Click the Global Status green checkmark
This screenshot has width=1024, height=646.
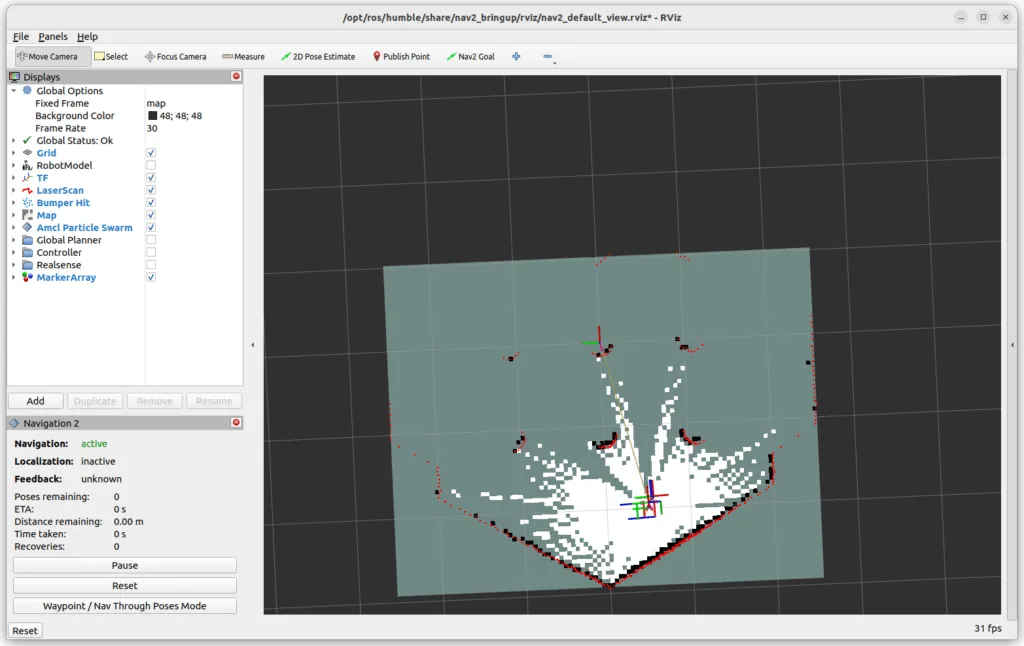(x=27, y=140)
